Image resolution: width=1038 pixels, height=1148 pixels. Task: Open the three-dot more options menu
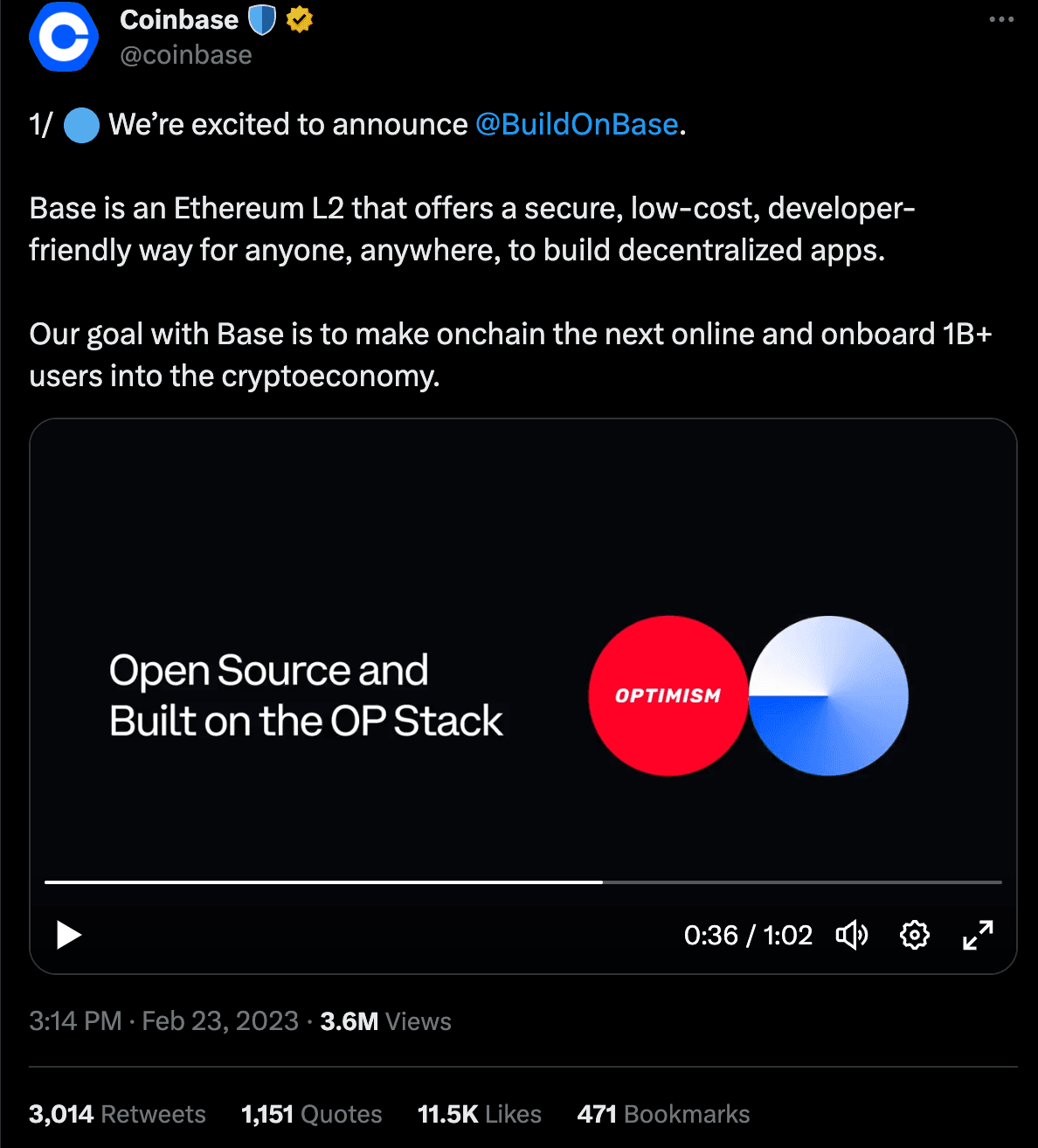pos(1001,20)
